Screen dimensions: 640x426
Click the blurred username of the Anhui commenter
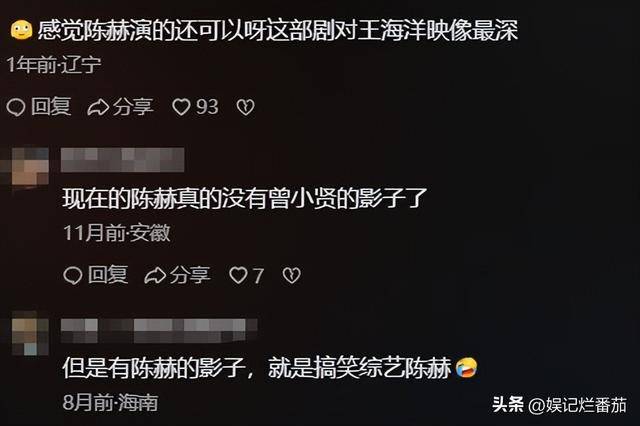(122, 160)
